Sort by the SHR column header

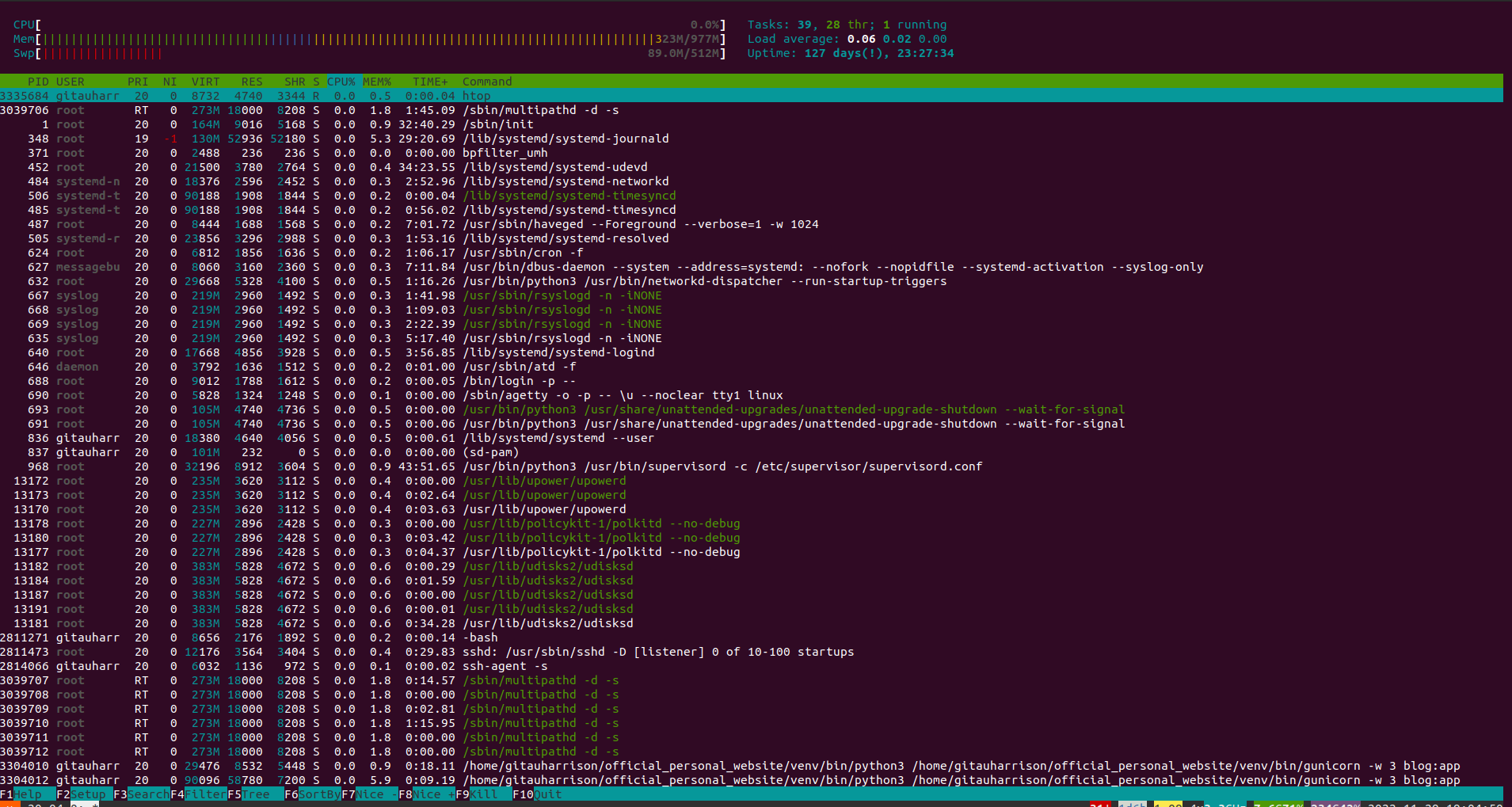295,82
